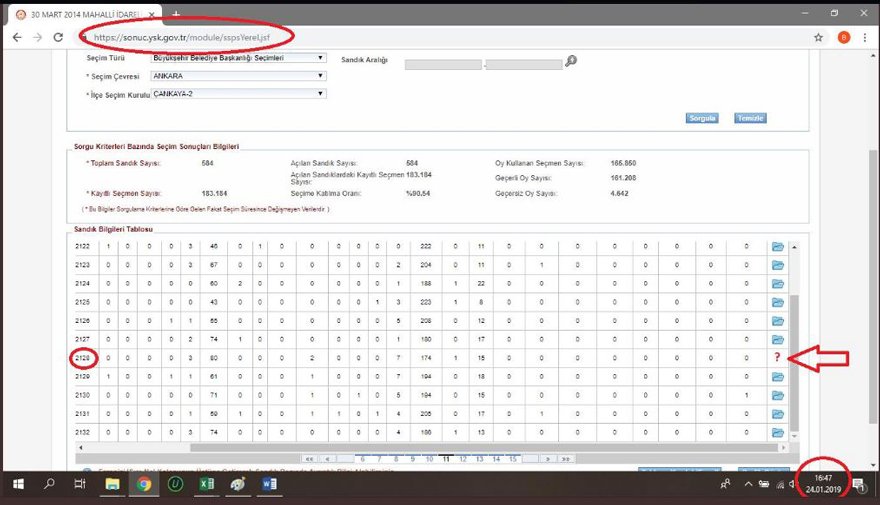Click the magnifier icon beside Sandık Aralığı
The width and height of the screenshot is (880, 505).
point(570,62)
